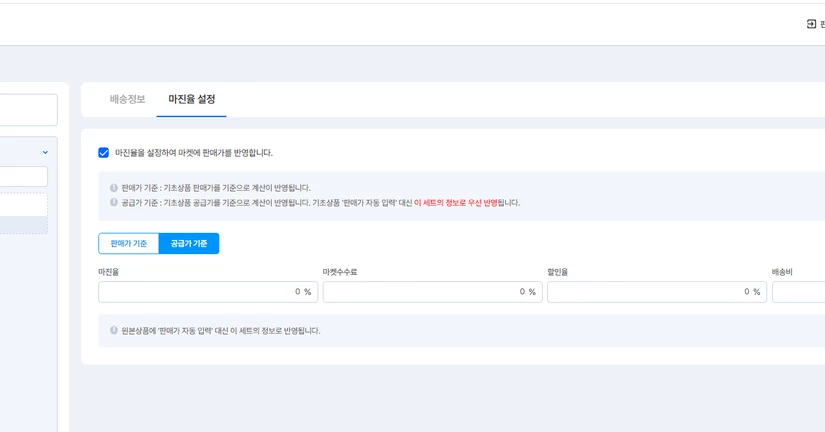Click the 할인율 field label

click(x=558, y=272)
